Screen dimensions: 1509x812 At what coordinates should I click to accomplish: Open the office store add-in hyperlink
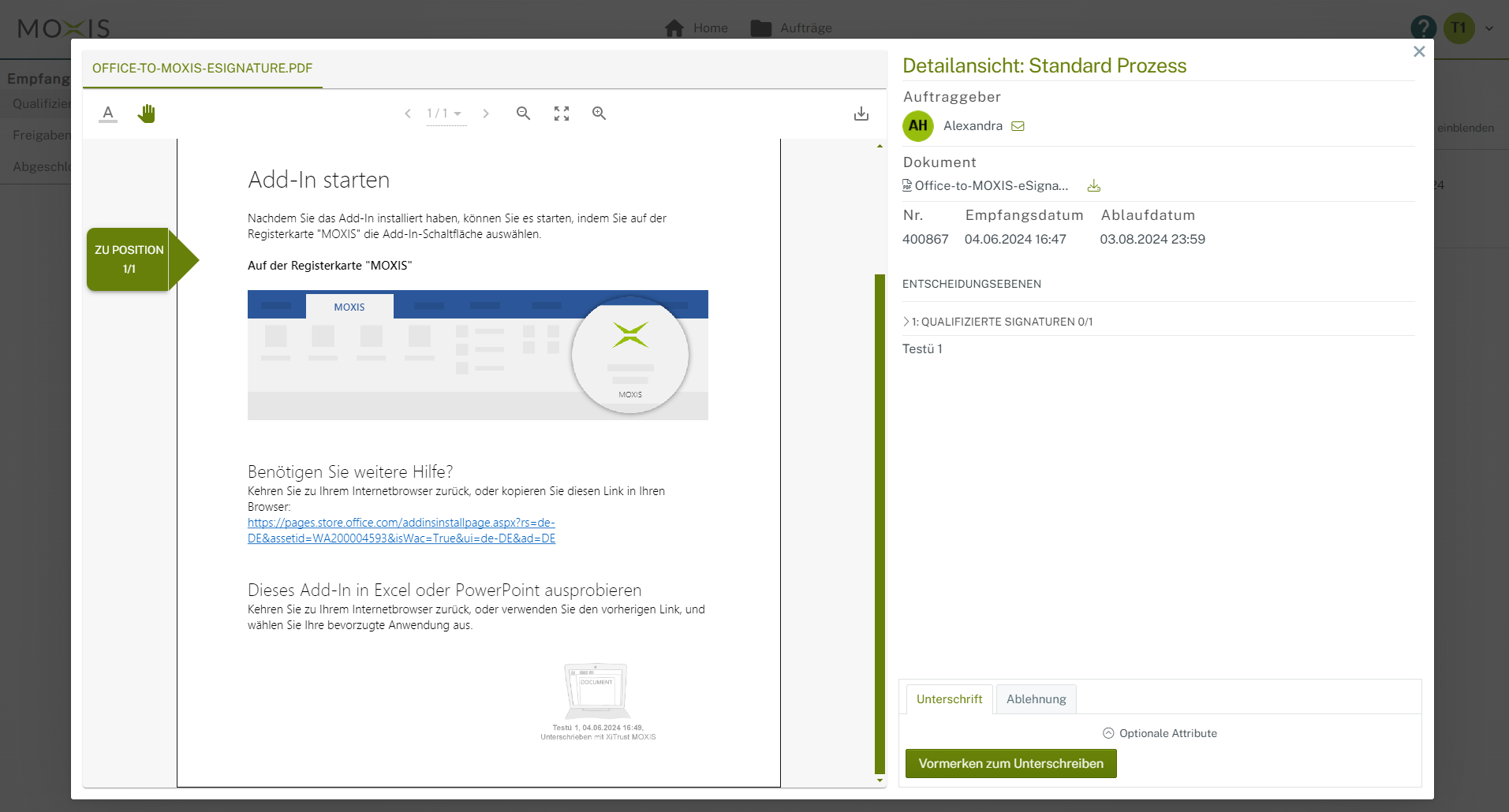coord(401,531)
